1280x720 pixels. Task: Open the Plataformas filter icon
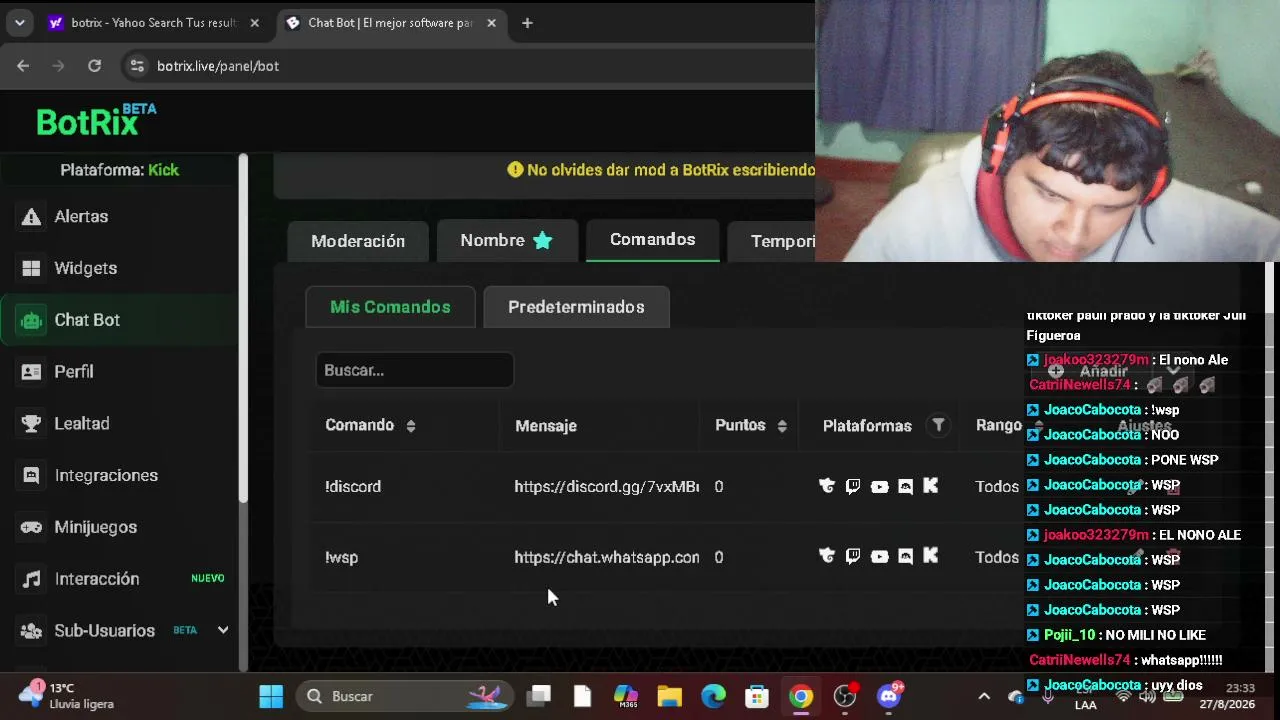(938, 425)
